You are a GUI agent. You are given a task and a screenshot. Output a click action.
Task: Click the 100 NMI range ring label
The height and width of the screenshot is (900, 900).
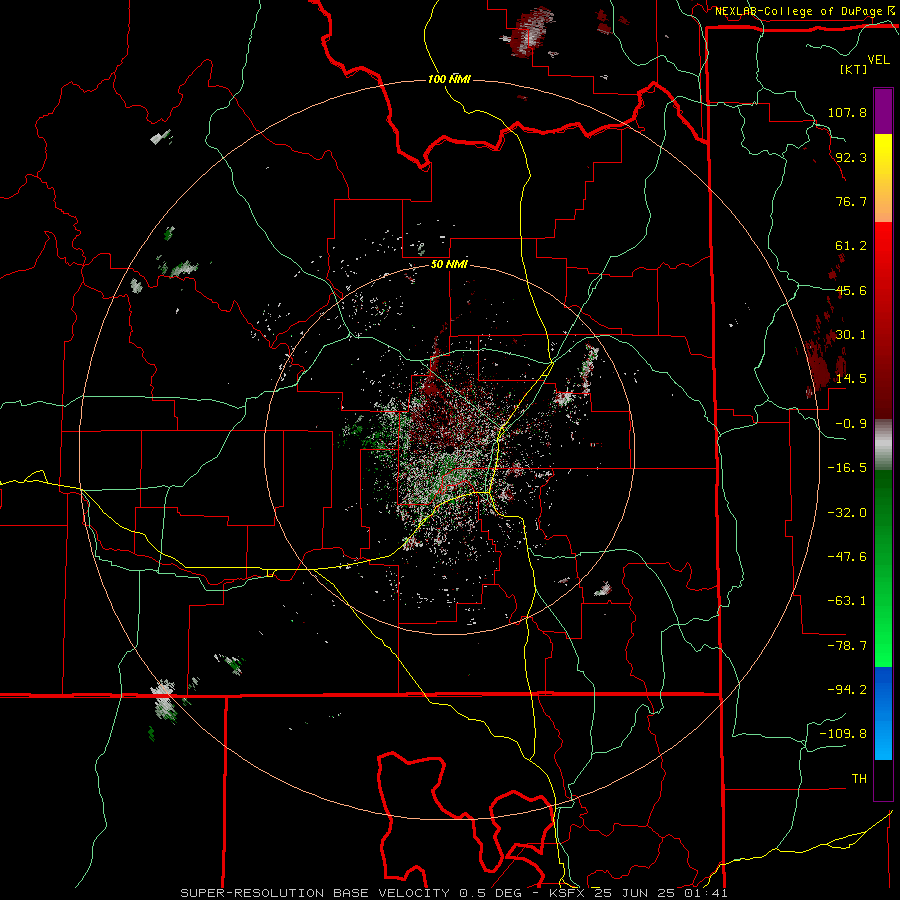coord(449,79)
